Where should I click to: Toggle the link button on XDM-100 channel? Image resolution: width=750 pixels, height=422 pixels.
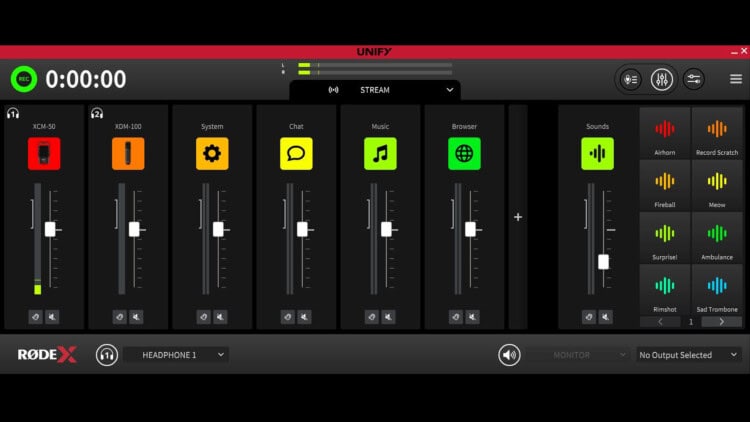(120, 317)
